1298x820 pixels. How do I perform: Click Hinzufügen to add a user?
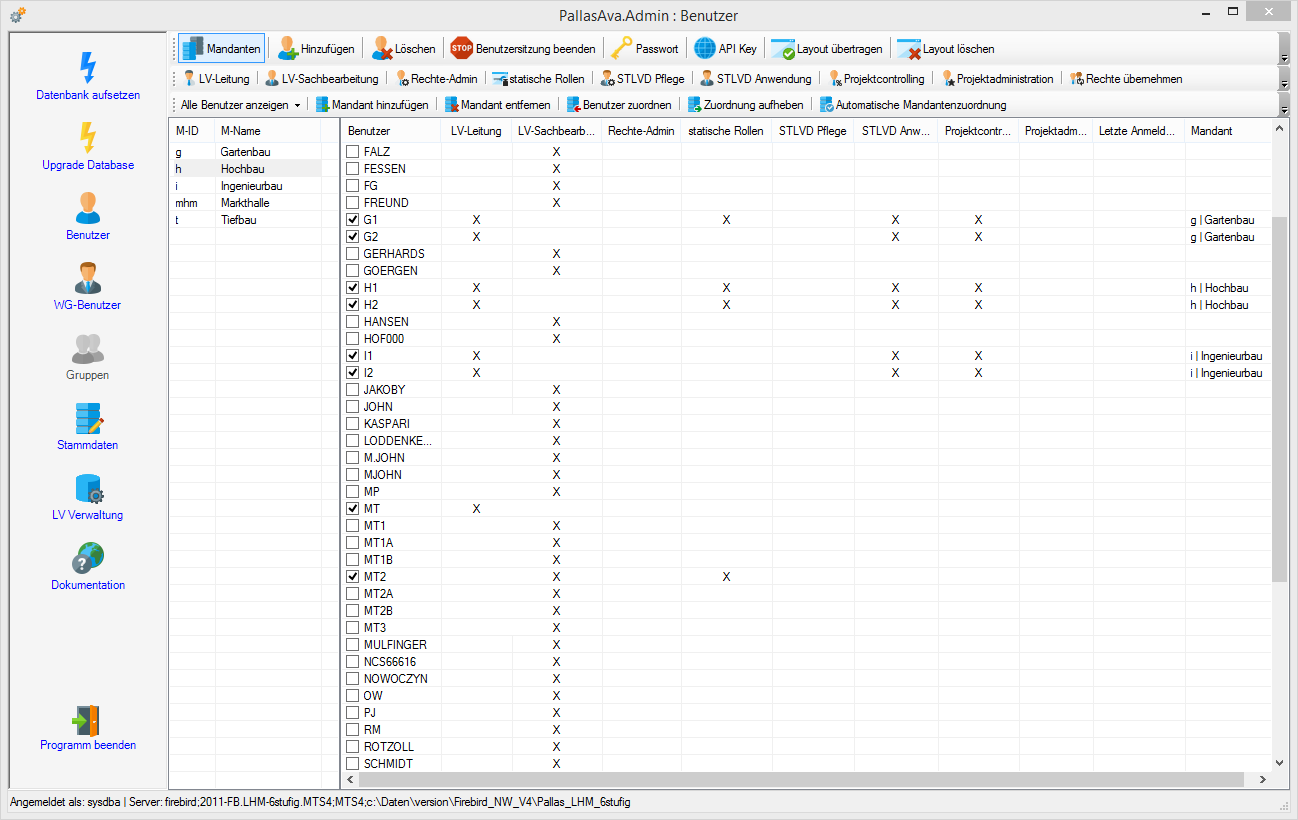[x=316, y=49]
